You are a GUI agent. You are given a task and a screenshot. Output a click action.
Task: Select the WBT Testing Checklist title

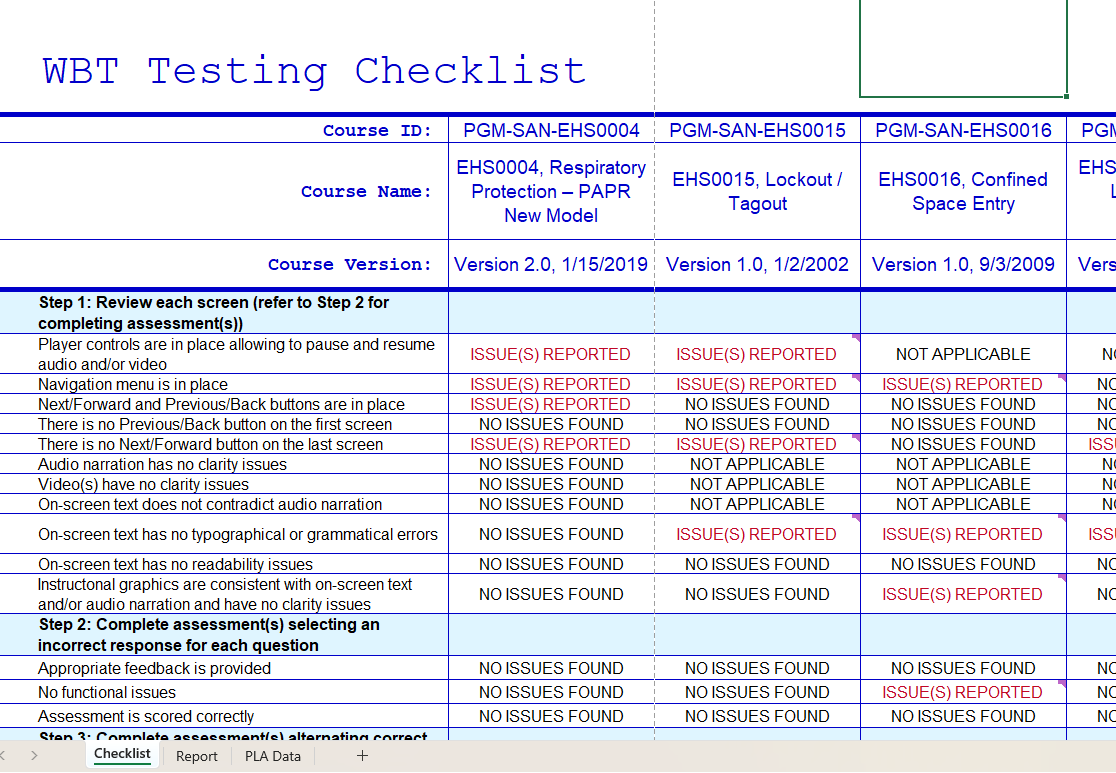pyautogui.click(x=314, y=70)
